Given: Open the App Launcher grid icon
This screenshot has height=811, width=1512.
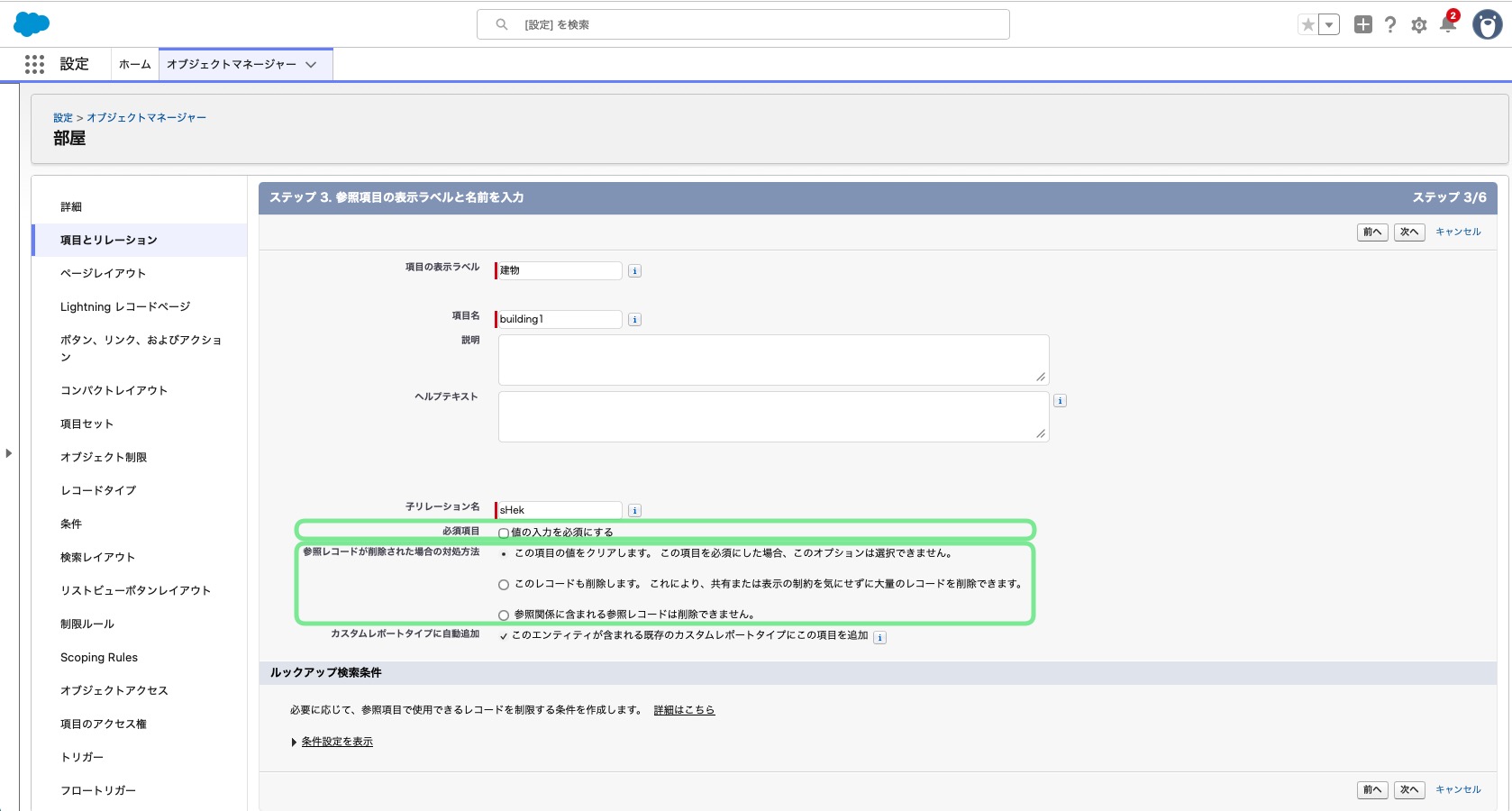Looking at the screenshot, I should pyautogui.click(x=34, y=64).
